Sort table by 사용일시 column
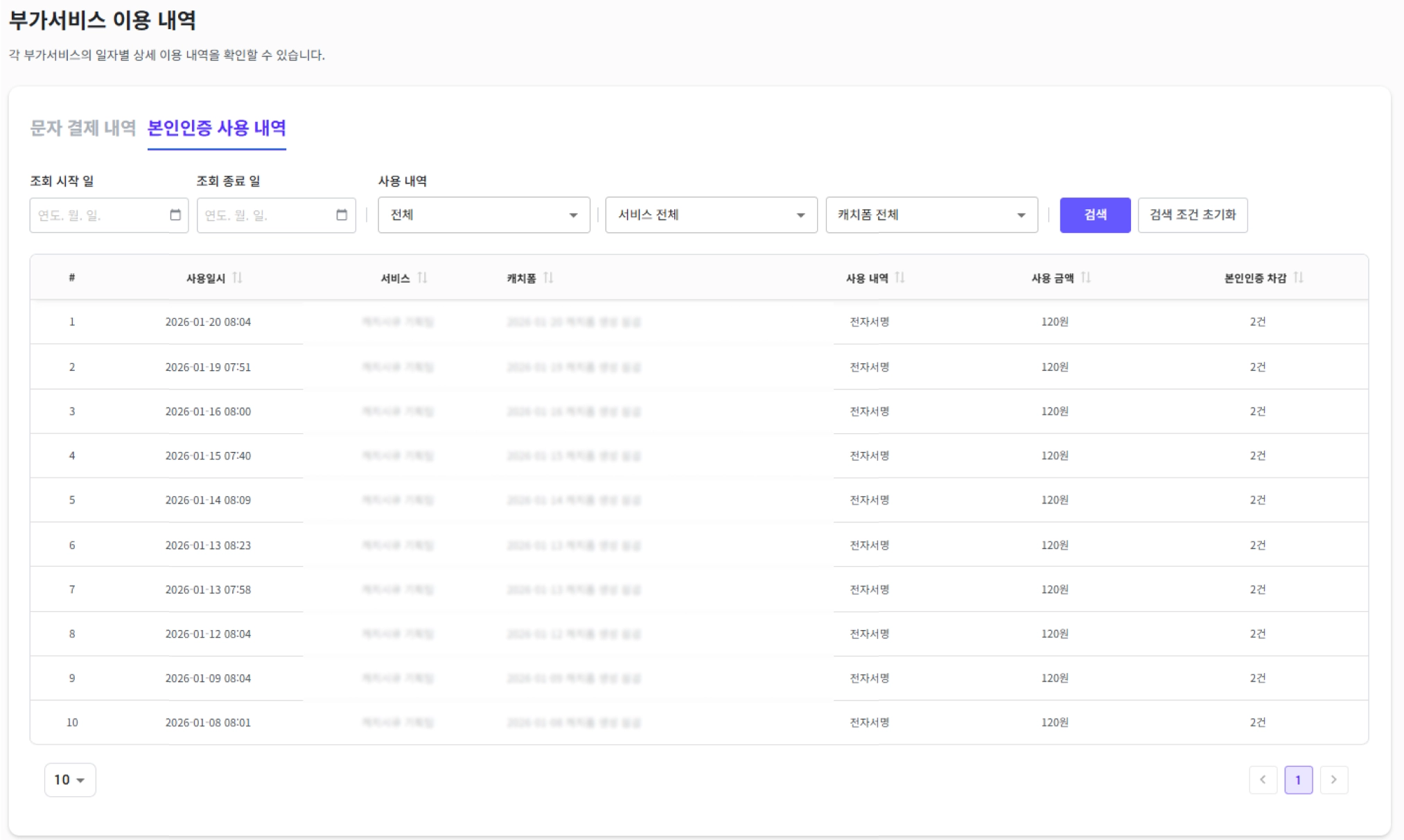The height and width of the screenshot is (840, 1404). pyautogui.click(x=237, y=278)
